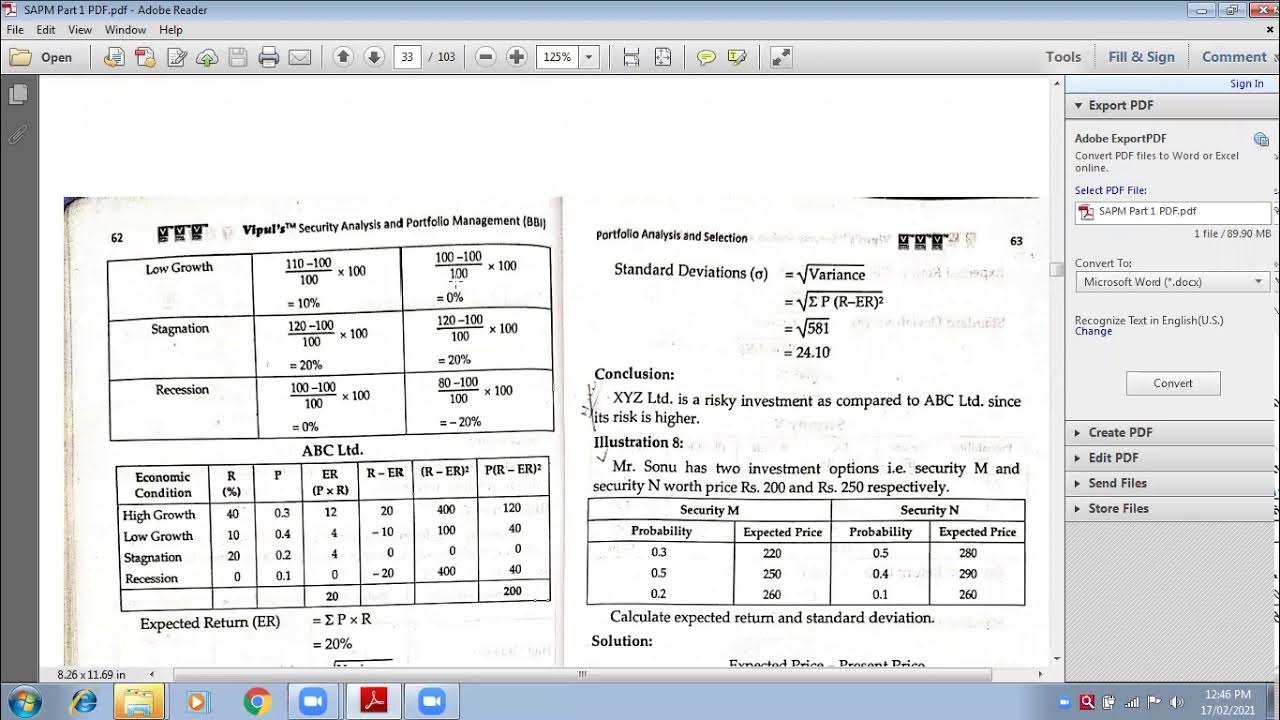Click the network signal tray icon

(1132, 702)
